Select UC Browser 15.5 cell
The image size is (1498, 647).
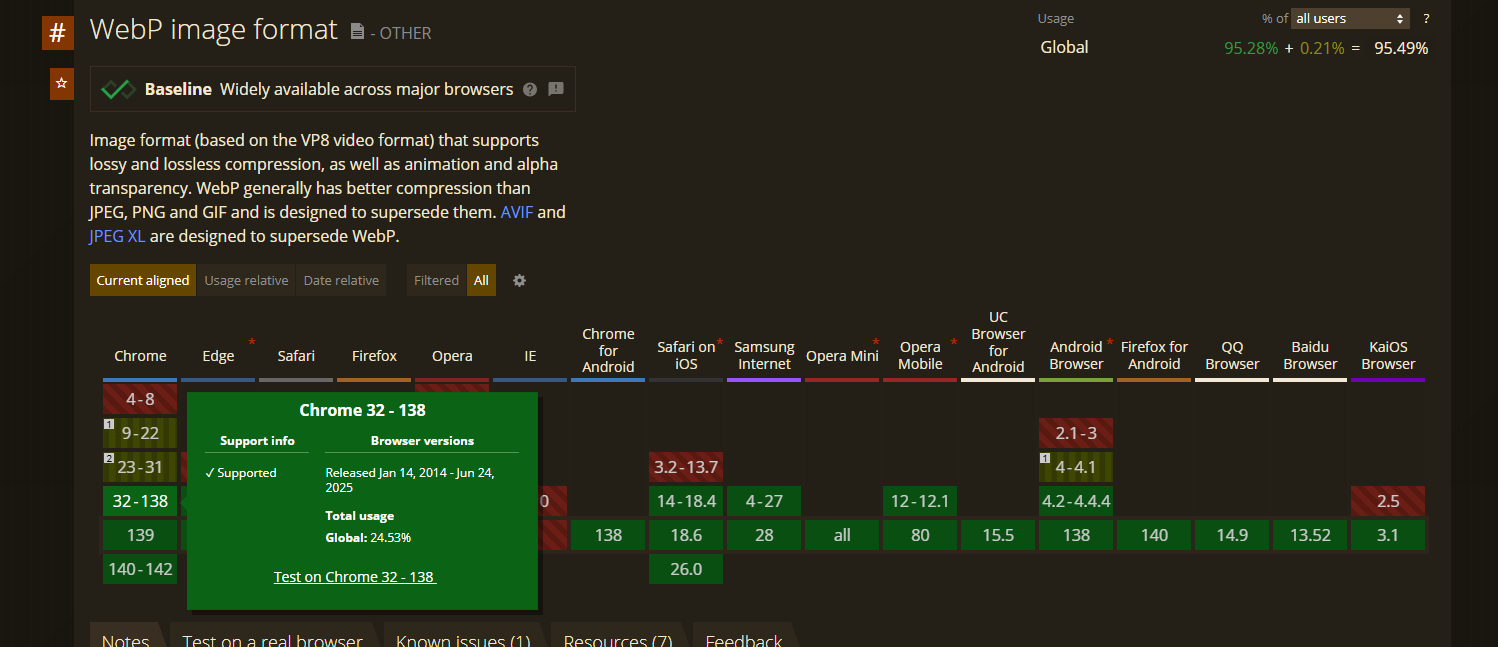[x=998, y=535]
